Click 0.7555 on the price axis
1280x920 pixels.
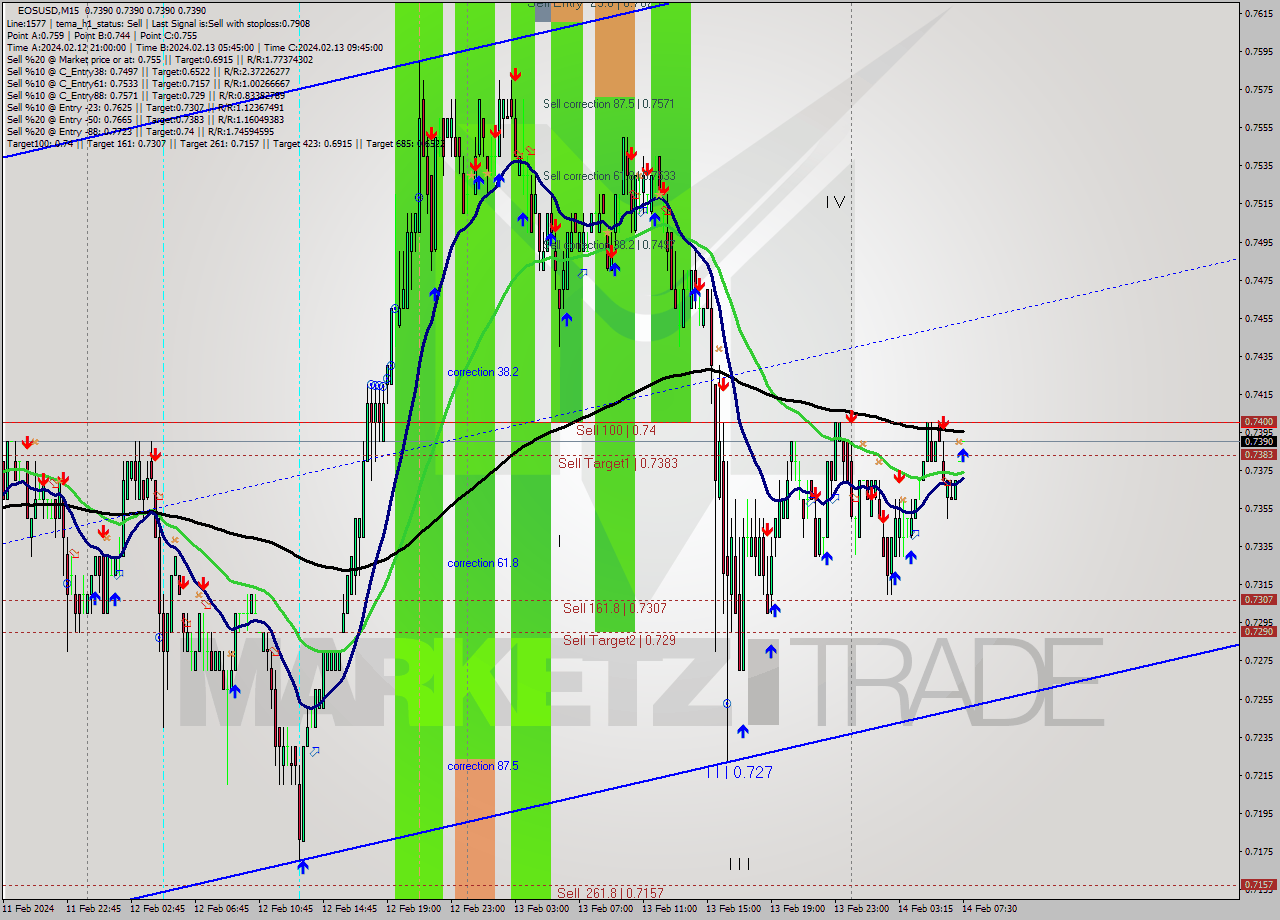(1258, 127)
